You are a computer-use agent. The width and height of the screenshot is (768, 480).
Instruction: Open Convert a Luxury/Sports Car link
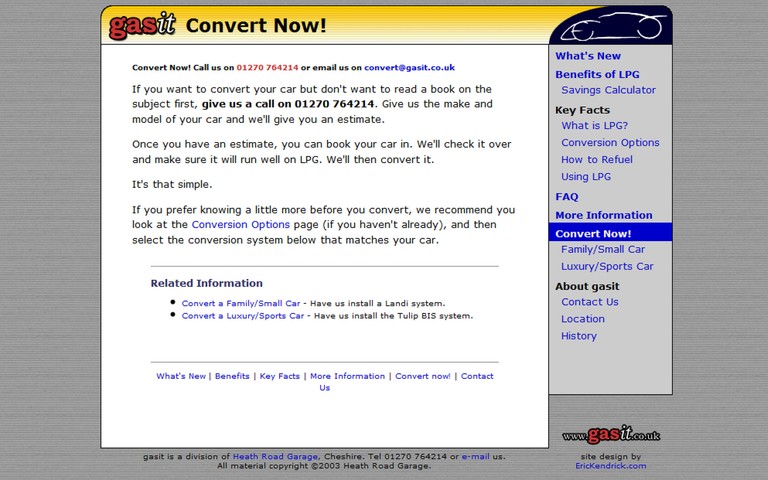tap(243, 316)
